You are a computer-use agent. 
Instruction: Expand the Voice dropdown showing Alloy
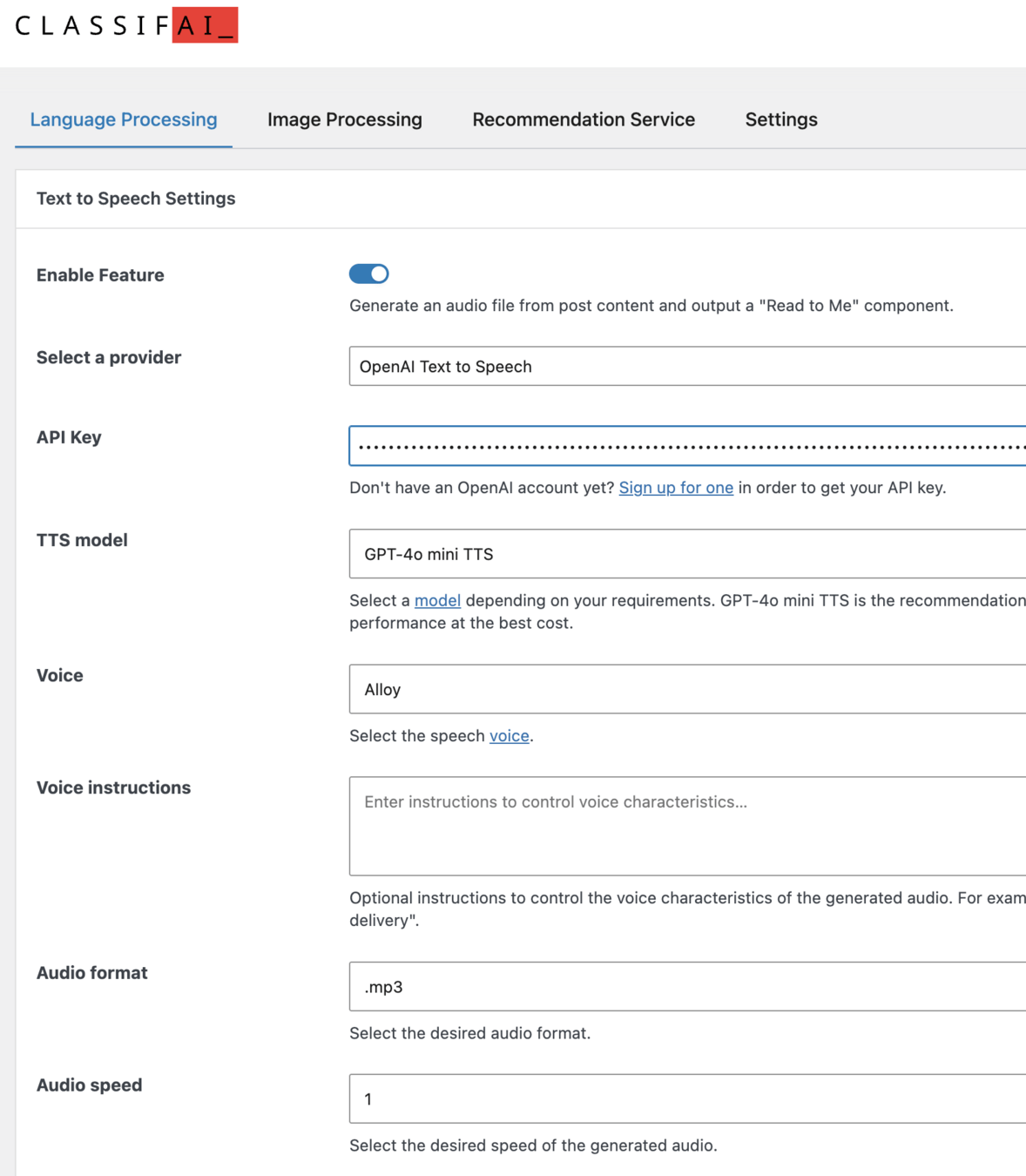pyautogui.click(x=686, y=689)
